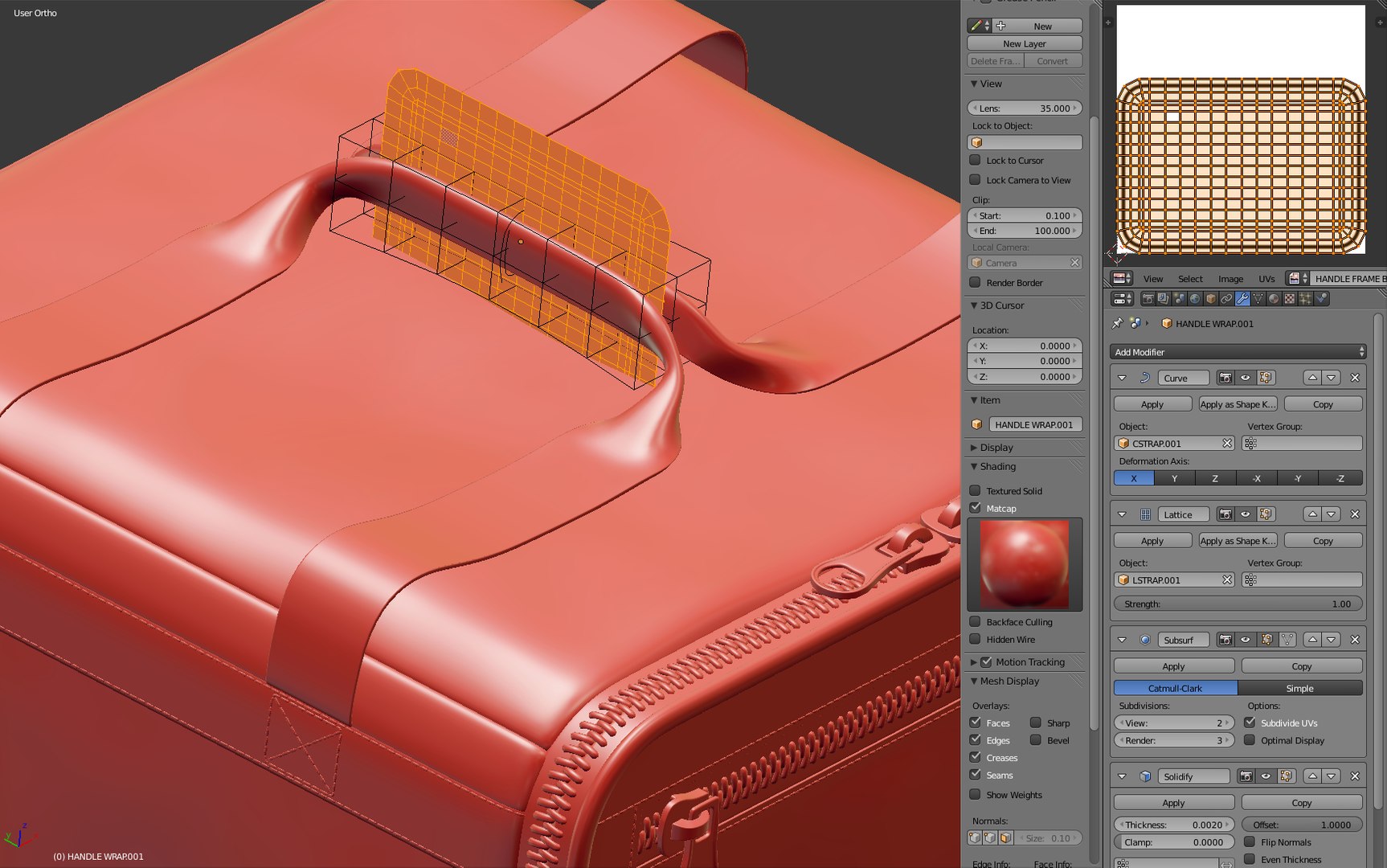Open the Constraints properties tab (chain icon)

tap(1226, 299)
